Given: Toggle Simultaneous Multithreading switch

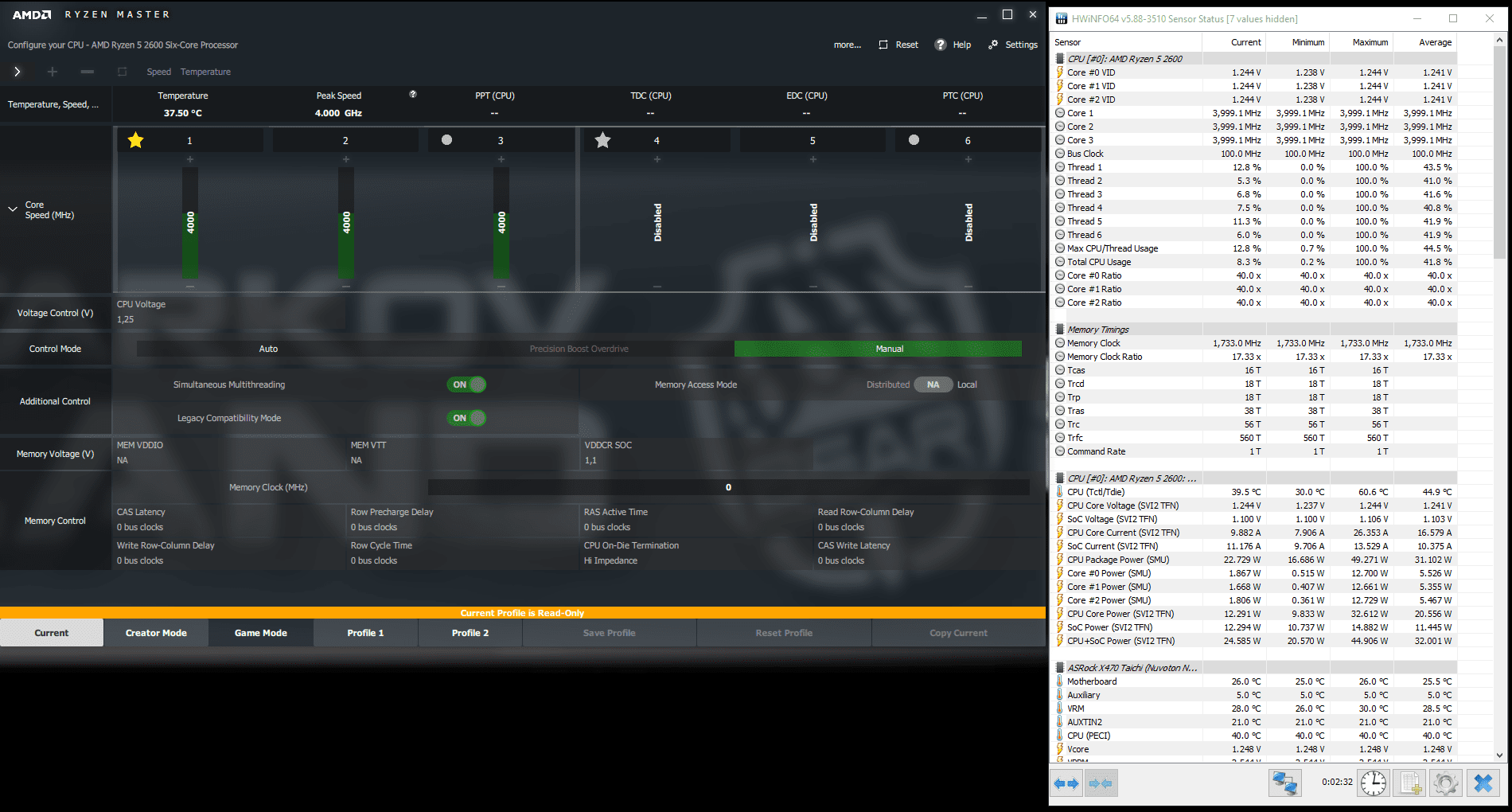Looking at the screenshot, I should click(467, 385).
